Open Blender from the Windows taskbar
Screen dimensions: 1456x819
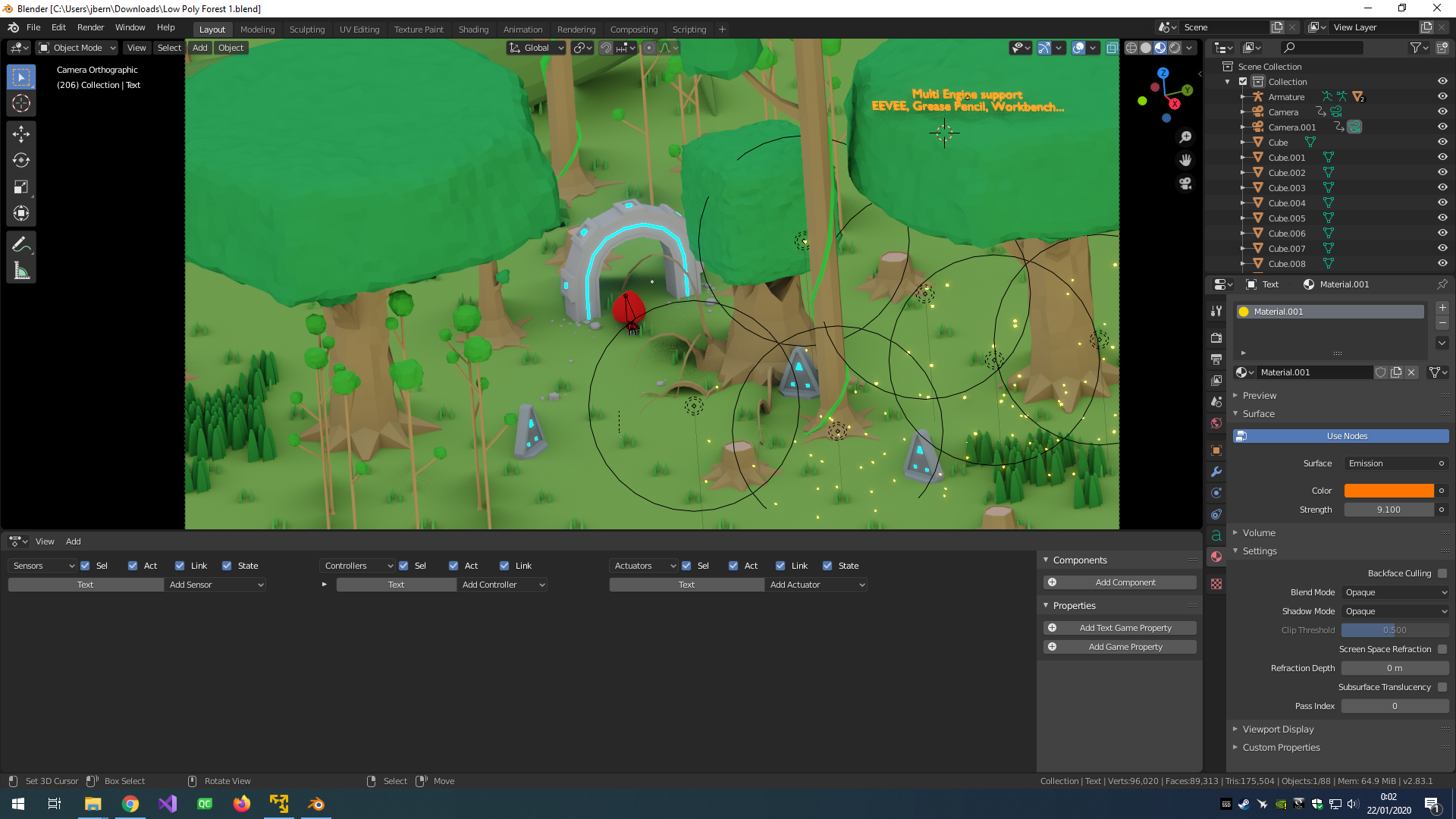click(316, 804)
